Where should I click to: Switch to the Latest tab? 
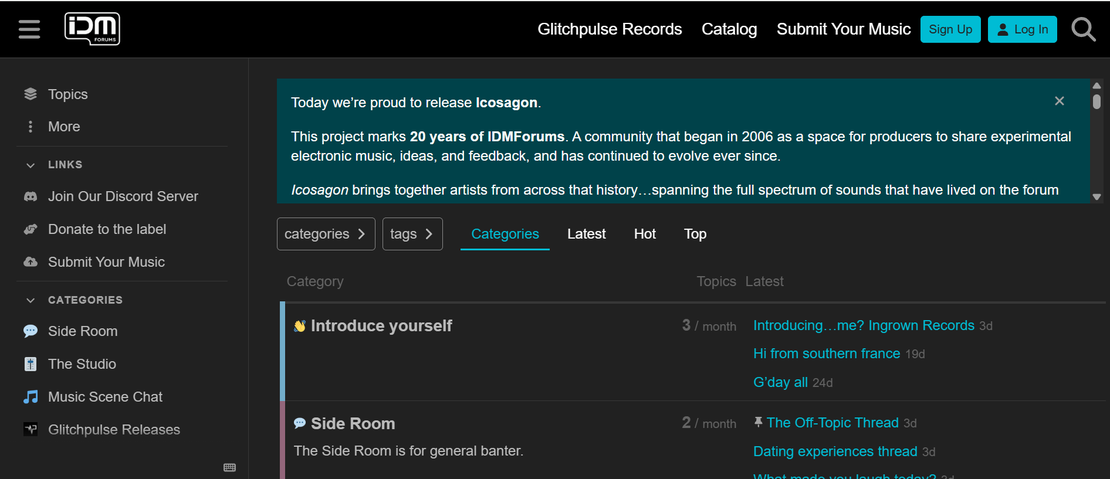click(586, 234)
